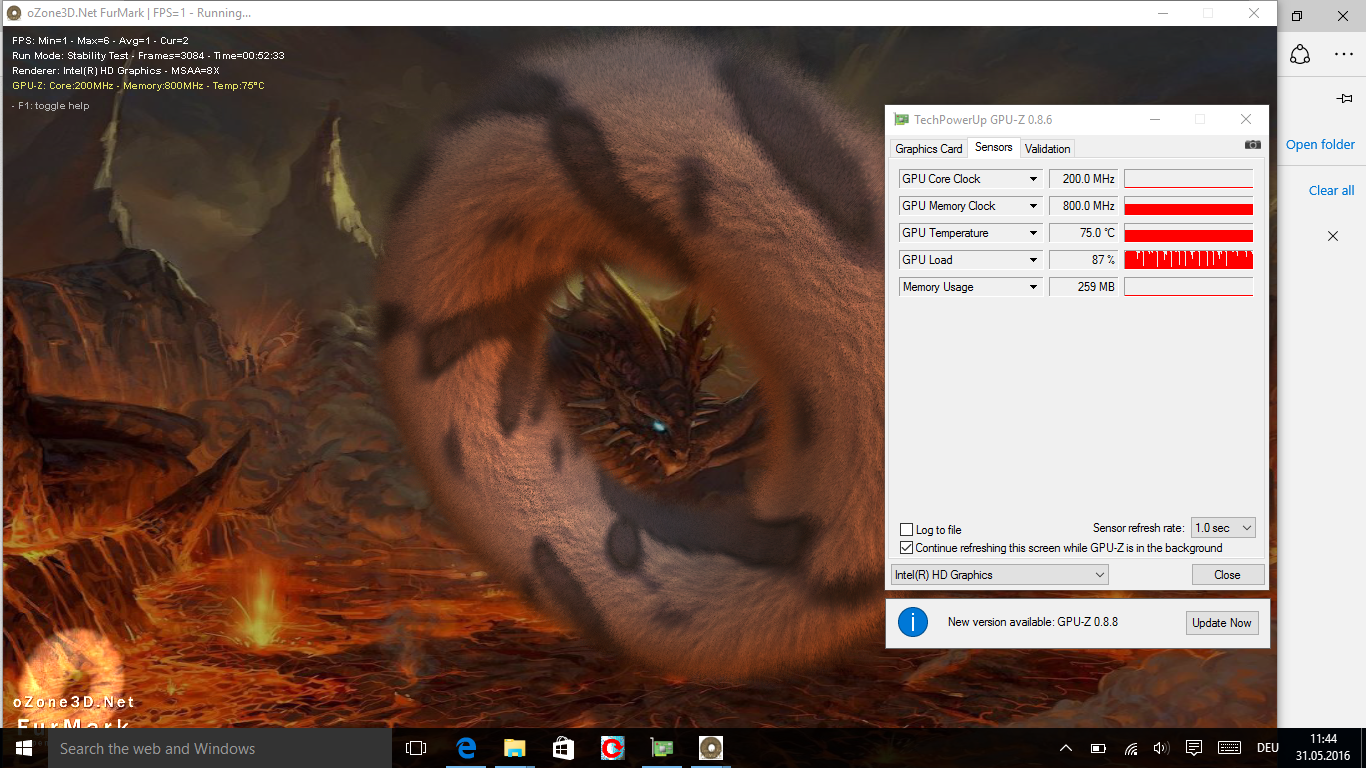
Task: Click the 800.0 MHz memory clock value
Action: coord(1083,206)
